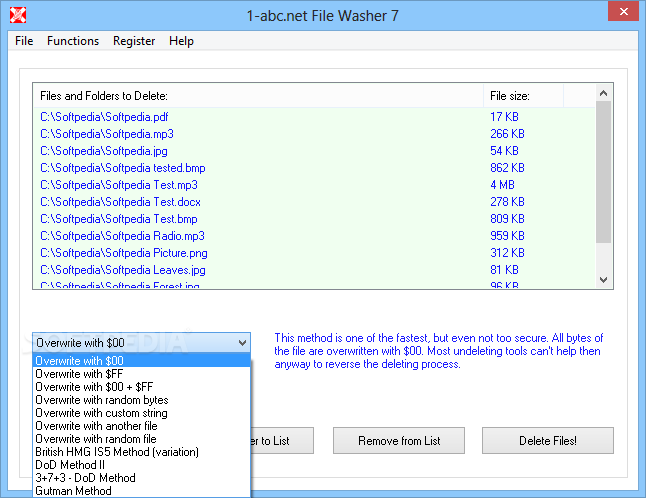The image size is (646, 498).
Task: Click the File Washer app icon in title bar
Action: coord(18,15)
